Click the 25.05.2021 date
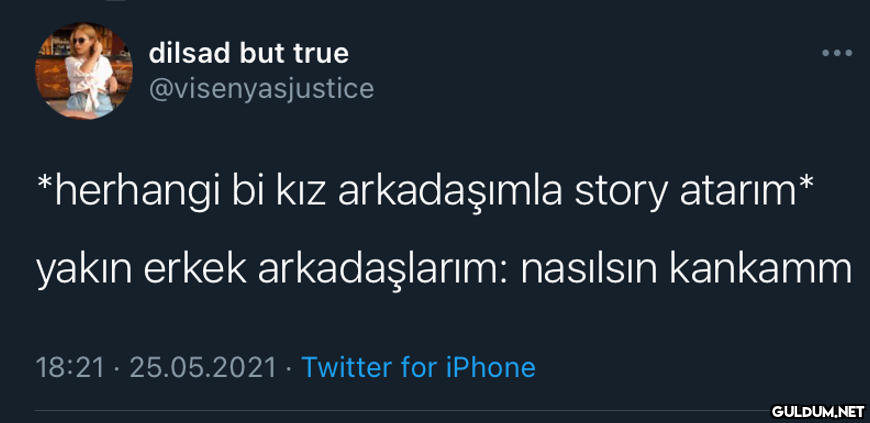870x423 pixels. tap(203, 367)
